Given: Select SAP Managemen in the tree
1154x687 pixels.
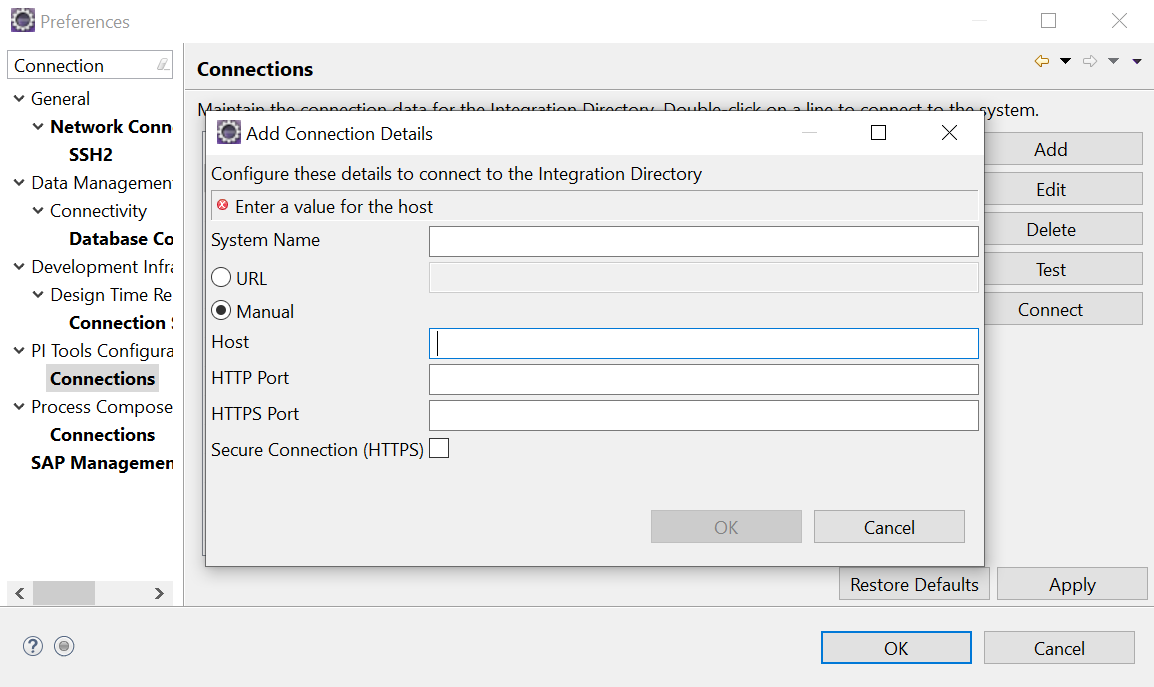Looking at the screenshot, I should 102,462.
